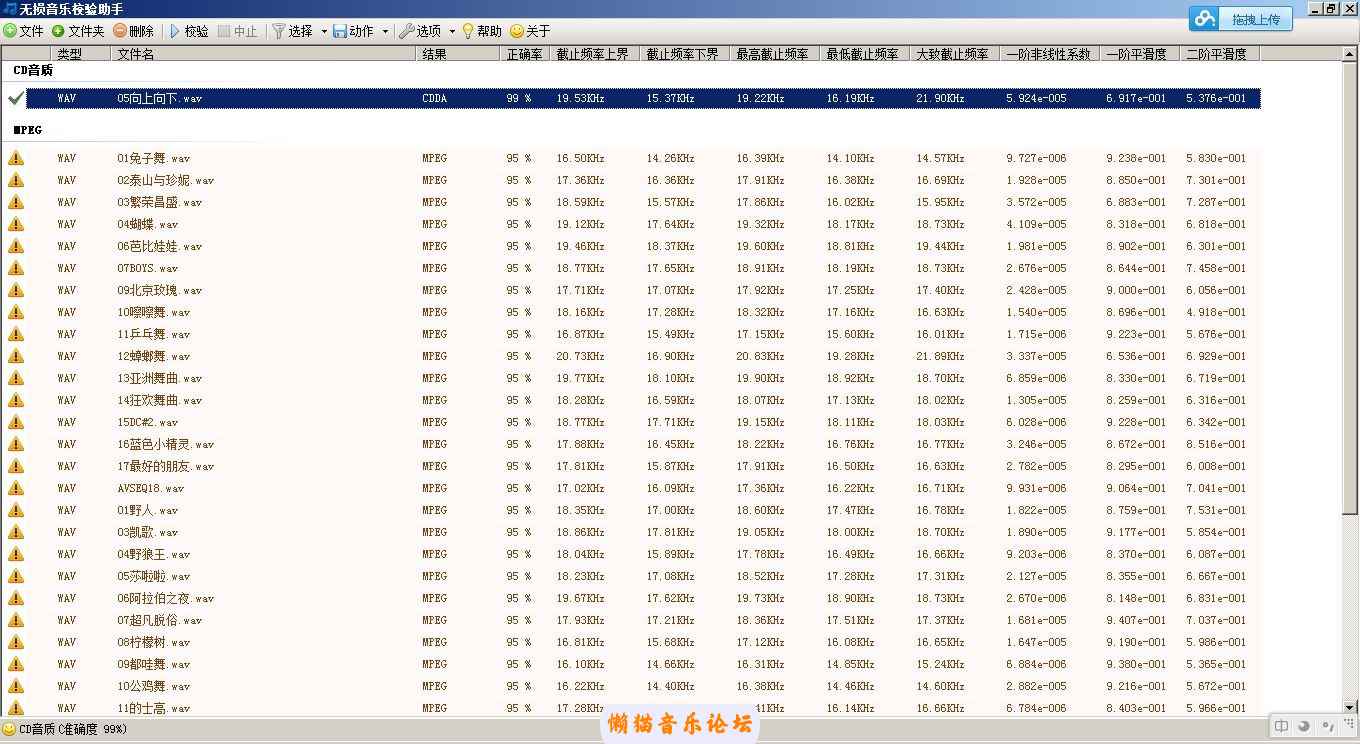Click the 动作 save-icon toolbar button

click(x=354, y=31)
